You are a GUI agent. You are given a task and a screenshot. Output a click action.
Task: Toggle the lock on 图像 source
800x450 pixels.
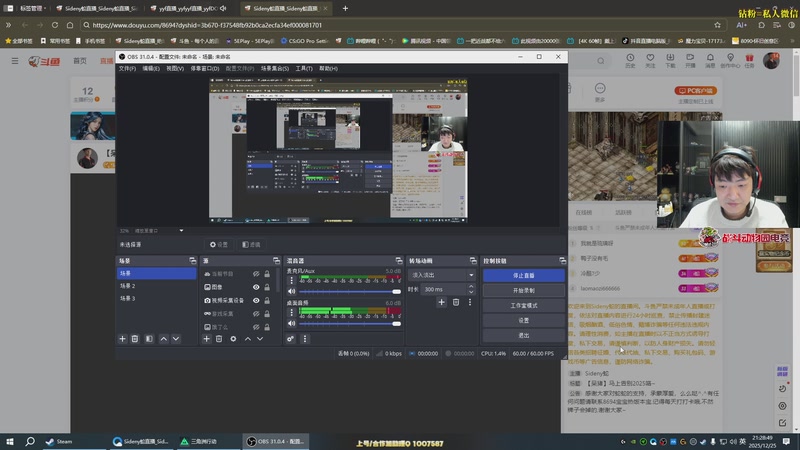point(267,287)
